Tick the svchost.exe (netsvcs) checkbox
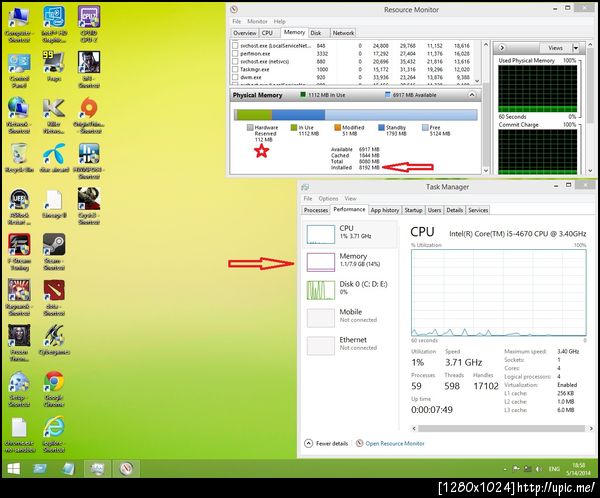The image size is (600, 498). click(x=235, y=61)
